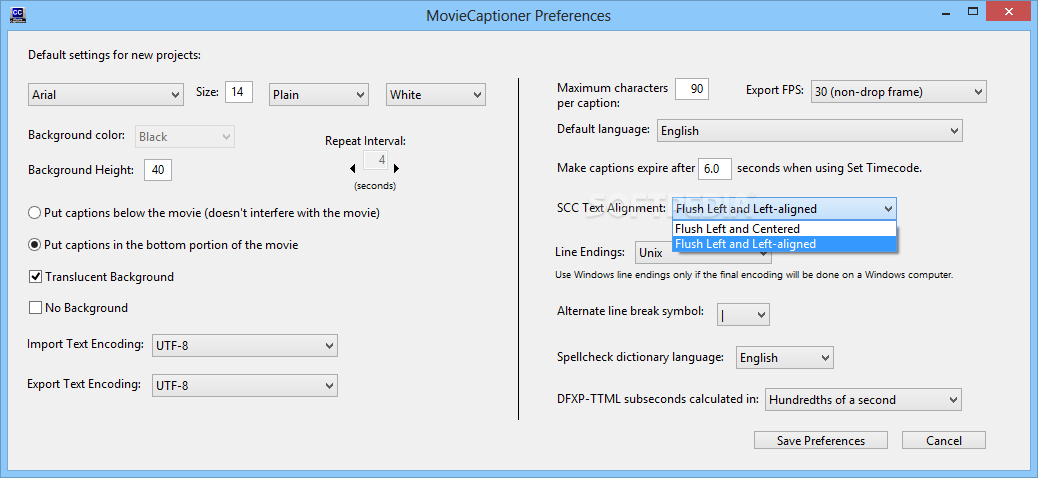Click the font Size input field
Image resolution: width=1038 pixels, height=478 pixels.
[238, 91]
